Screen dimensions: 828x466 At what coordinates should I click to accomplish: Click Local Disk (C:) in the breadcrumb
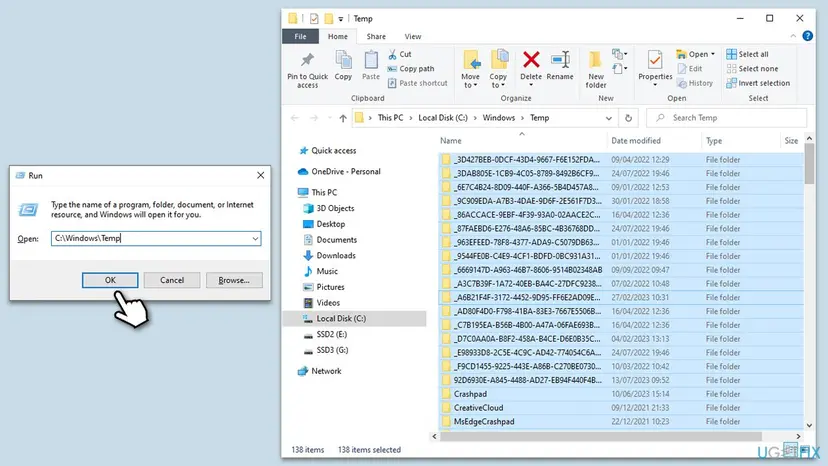(443, 118)
